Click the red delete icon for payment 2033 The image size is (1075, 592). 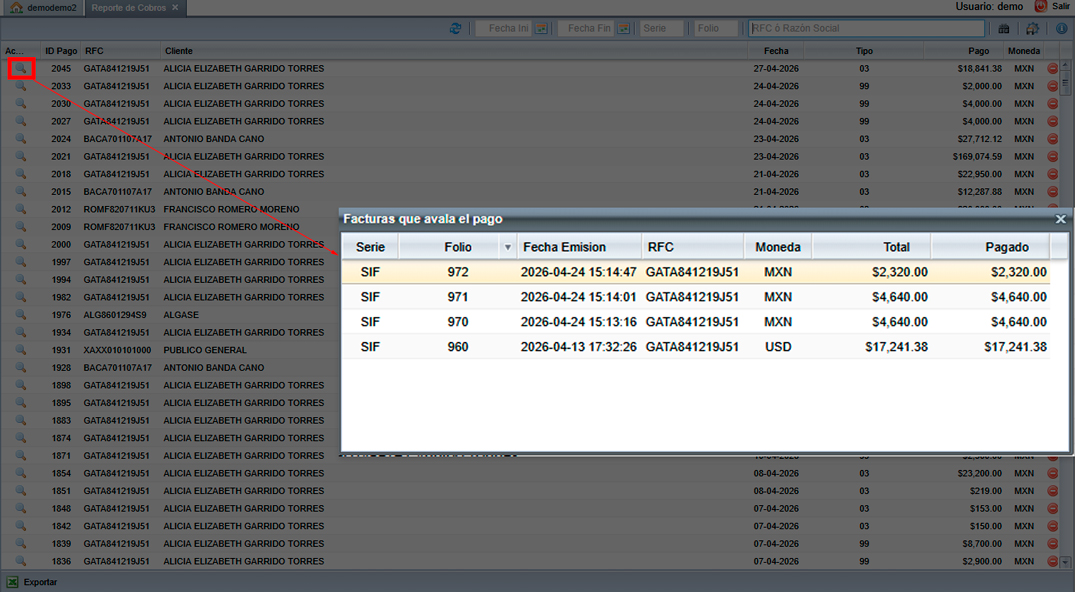click(1052, 86)
